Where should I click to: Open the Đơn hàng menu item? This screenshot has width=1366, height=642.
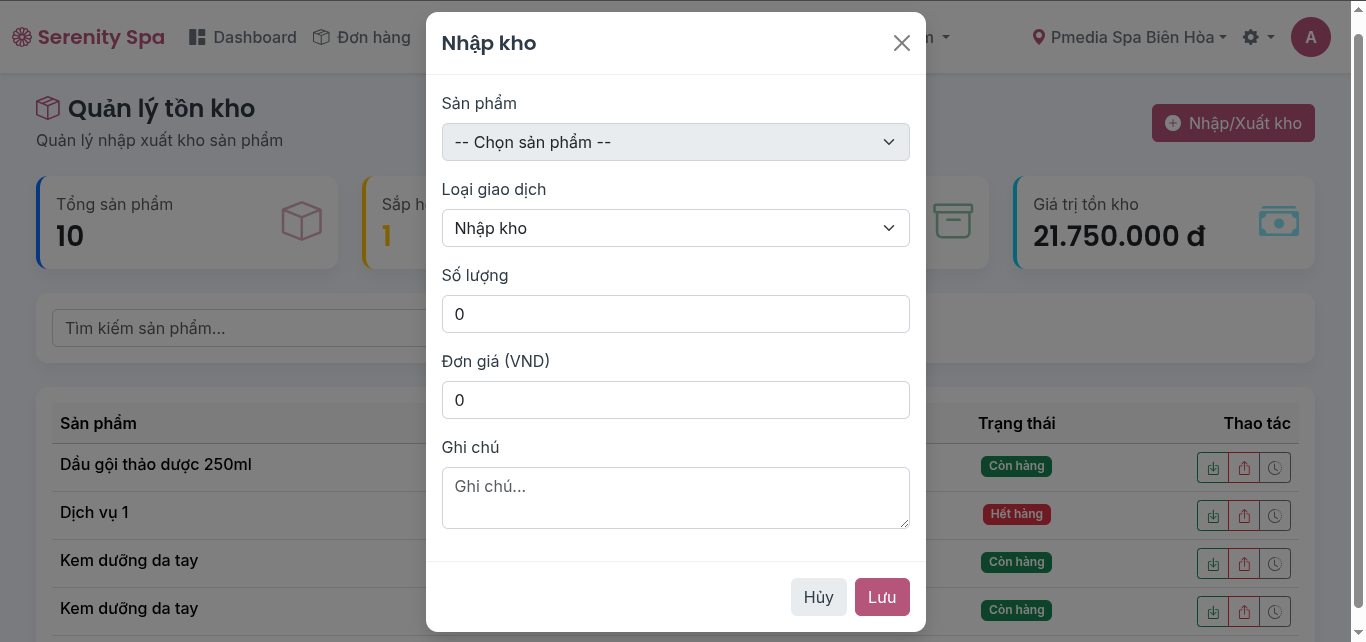coord(362,37)
